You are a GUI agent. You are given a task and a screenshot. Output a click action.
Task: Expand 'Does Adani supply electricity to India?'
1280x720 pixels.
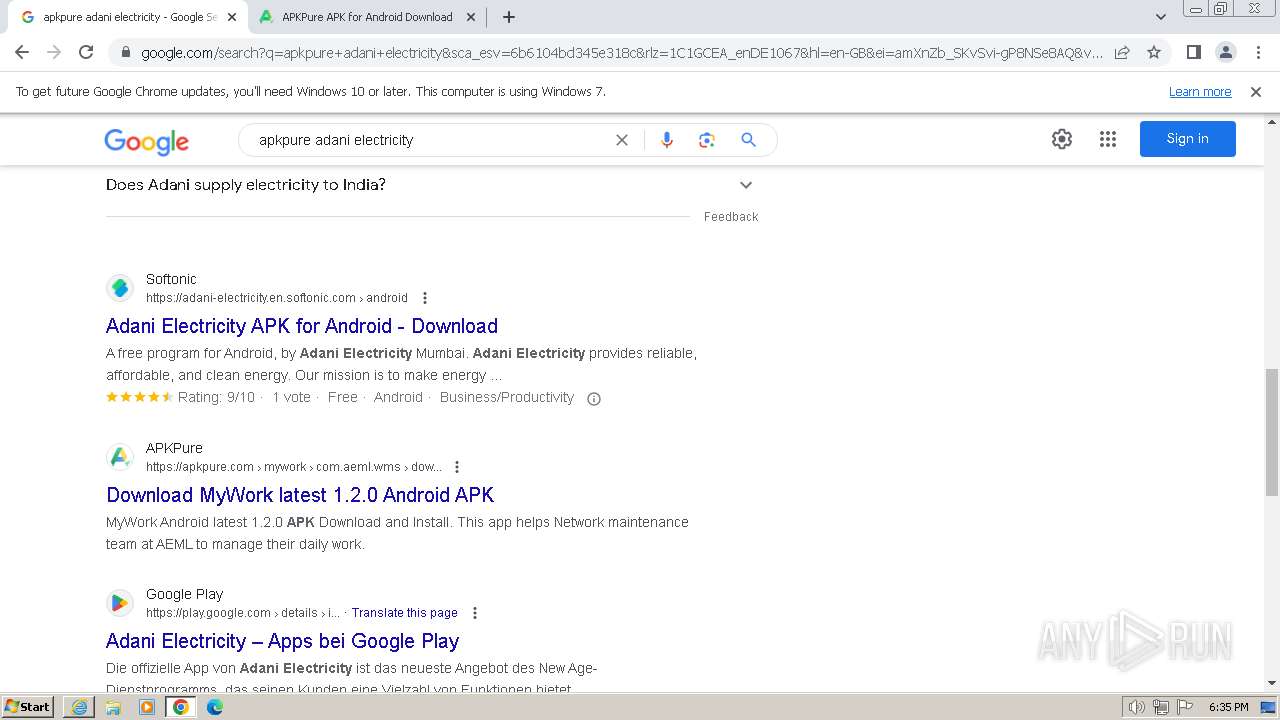[432, 185]
